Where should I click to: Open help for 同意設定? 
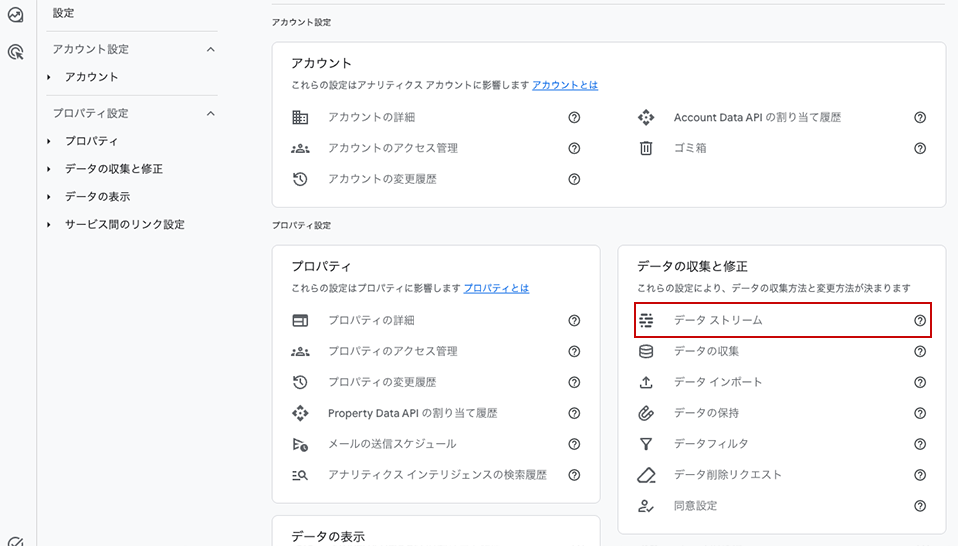pyautogui.click(x=920, y=506)
